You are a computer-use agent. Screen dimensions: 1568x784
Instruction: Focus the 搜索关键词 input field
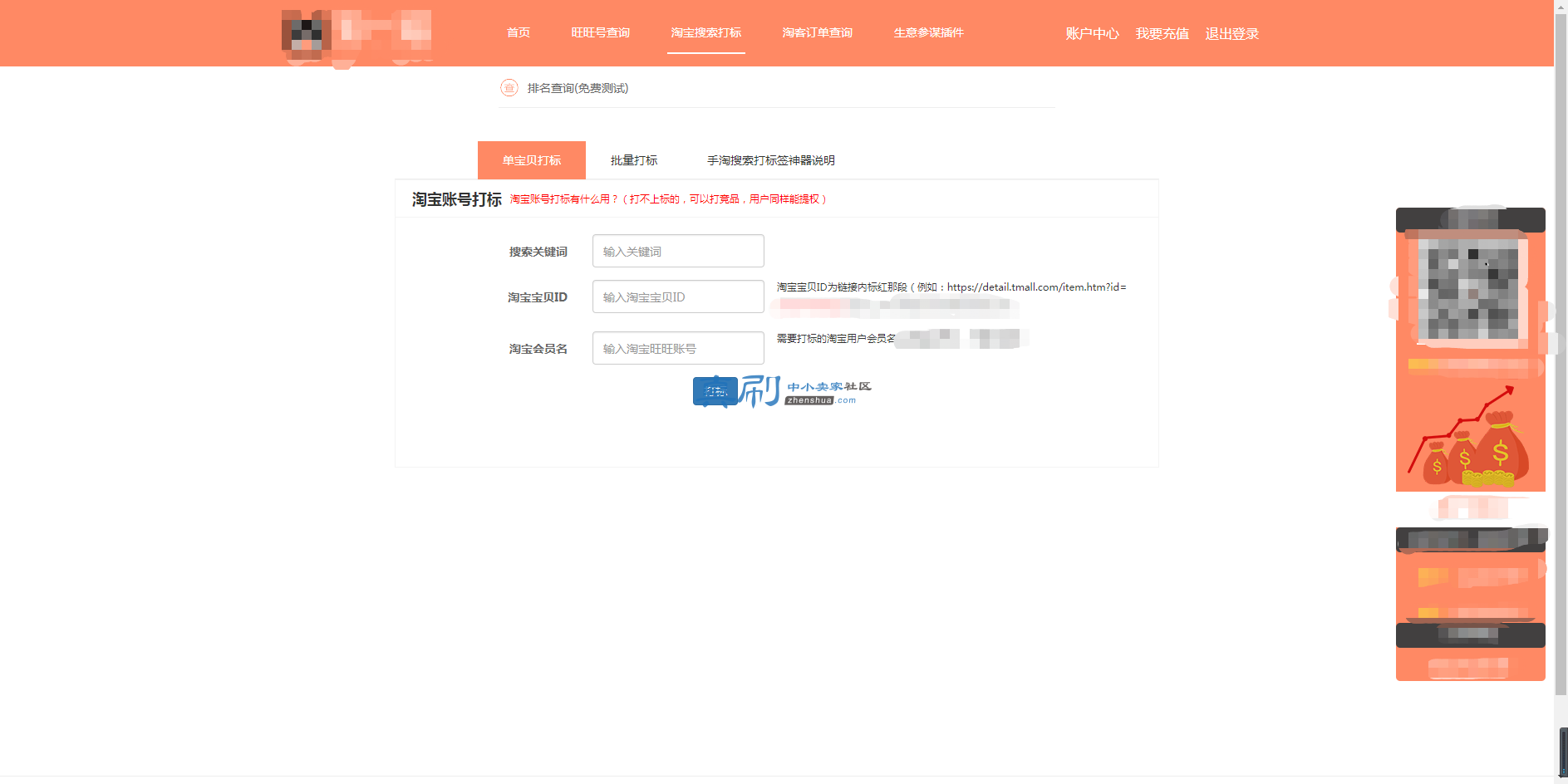[x=678, y=251]
